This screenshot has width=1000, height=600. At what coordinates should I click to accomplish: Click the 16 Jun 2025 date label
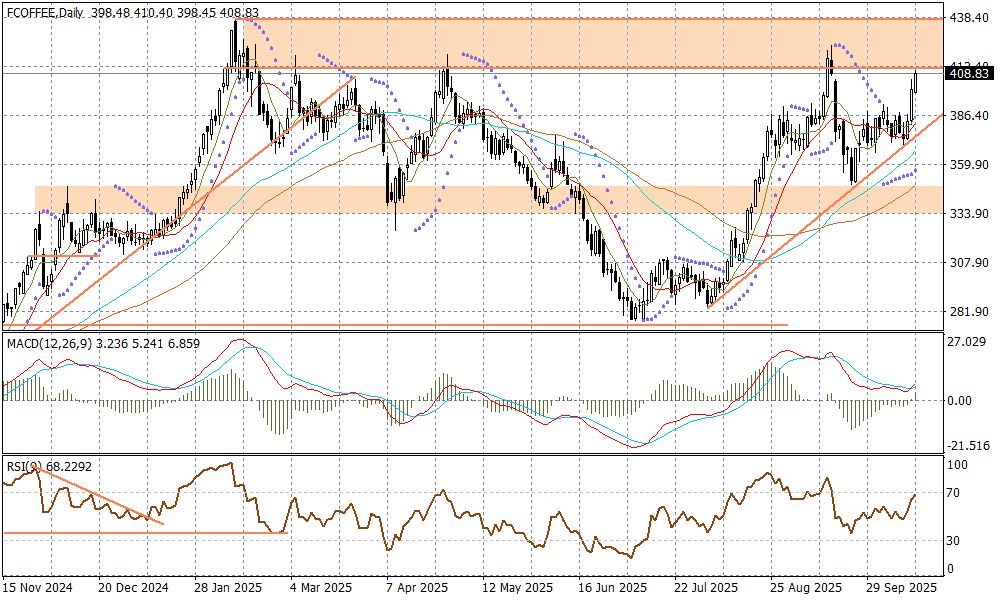[x=607, y=588]
